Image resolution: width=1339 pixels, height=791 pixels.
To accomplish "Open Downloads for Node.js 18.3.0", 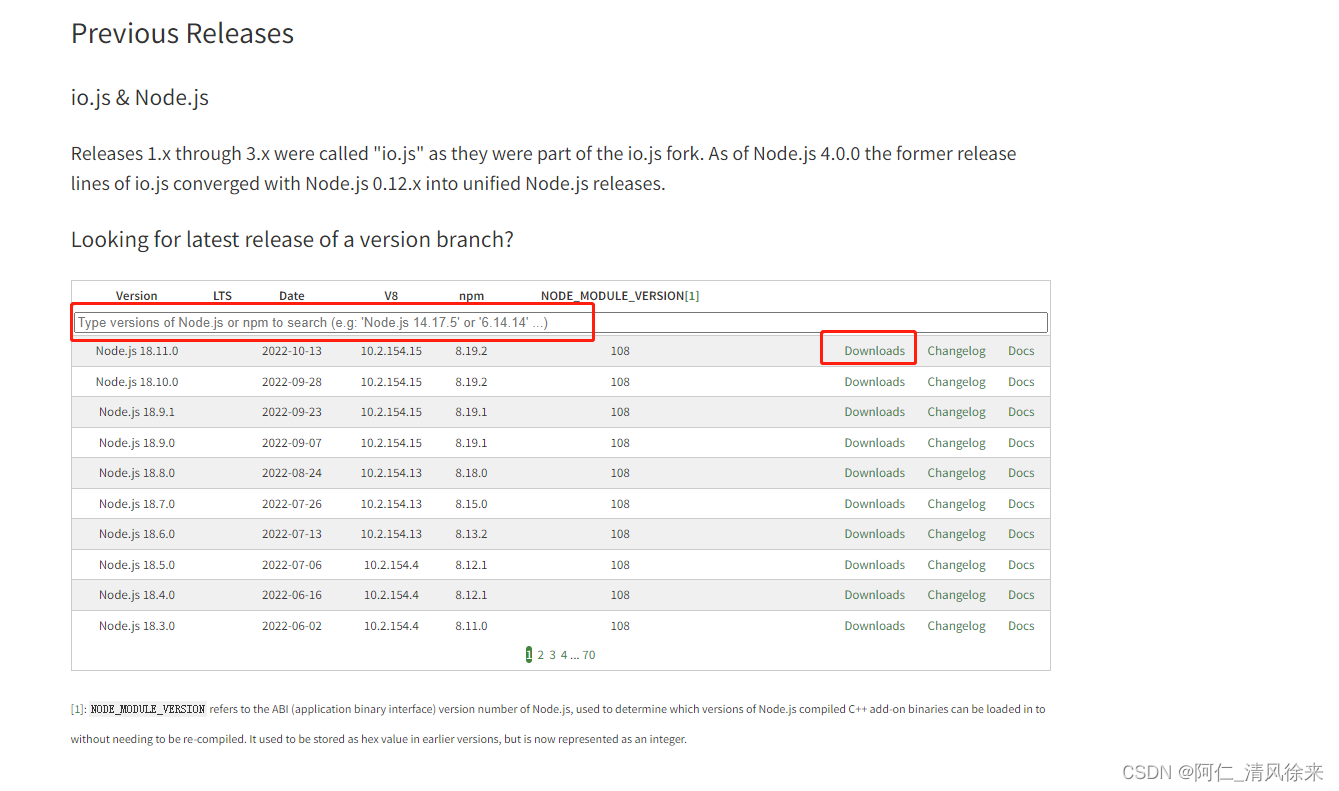I will coord(874,626).
